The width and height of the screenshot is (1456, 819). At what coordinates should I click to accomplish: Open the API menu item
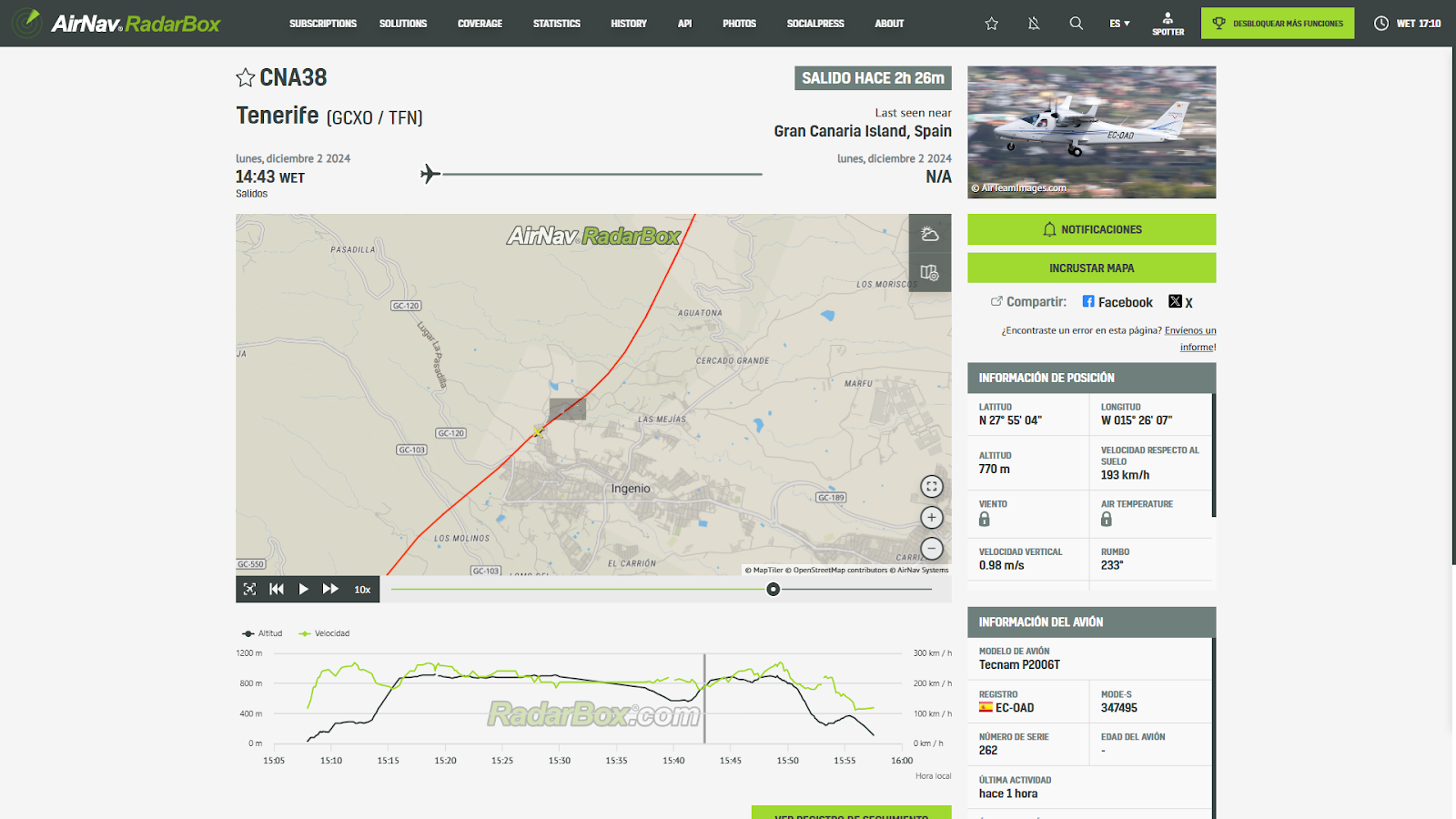coord(685,24)
